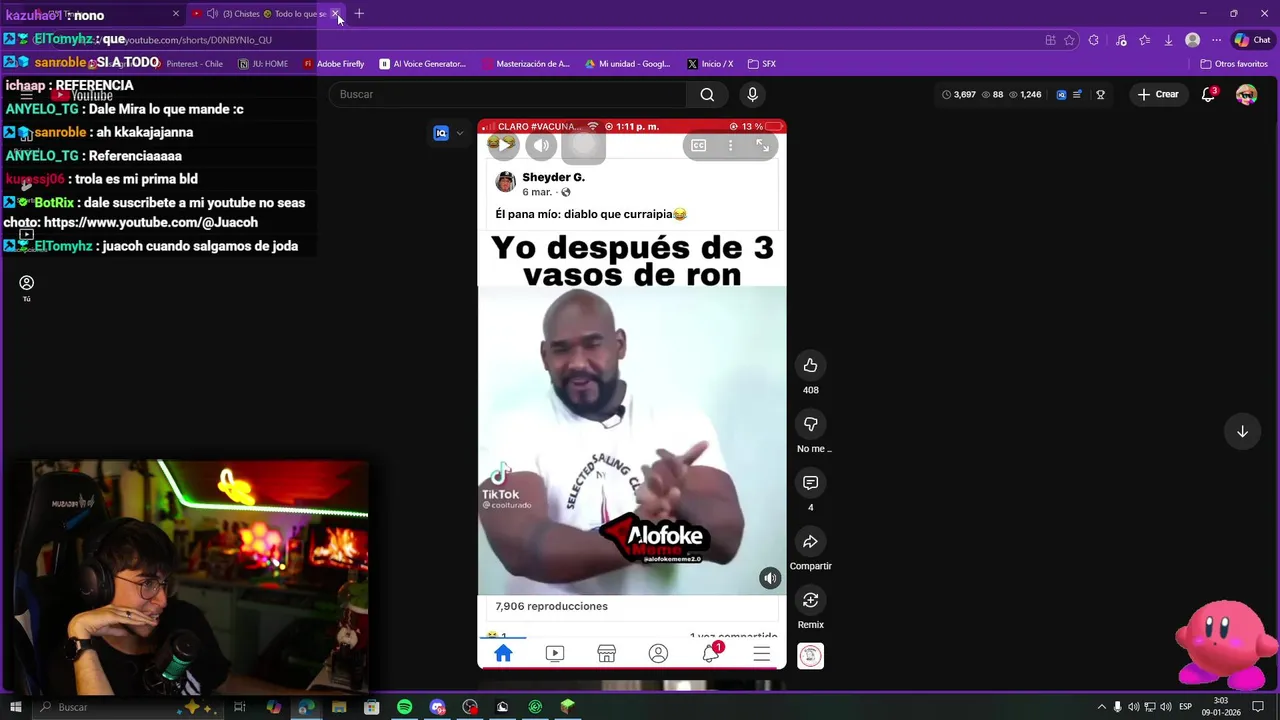Click the home icon in the Facebook video
The image size is (1280, 720).
tap(503, 653)
